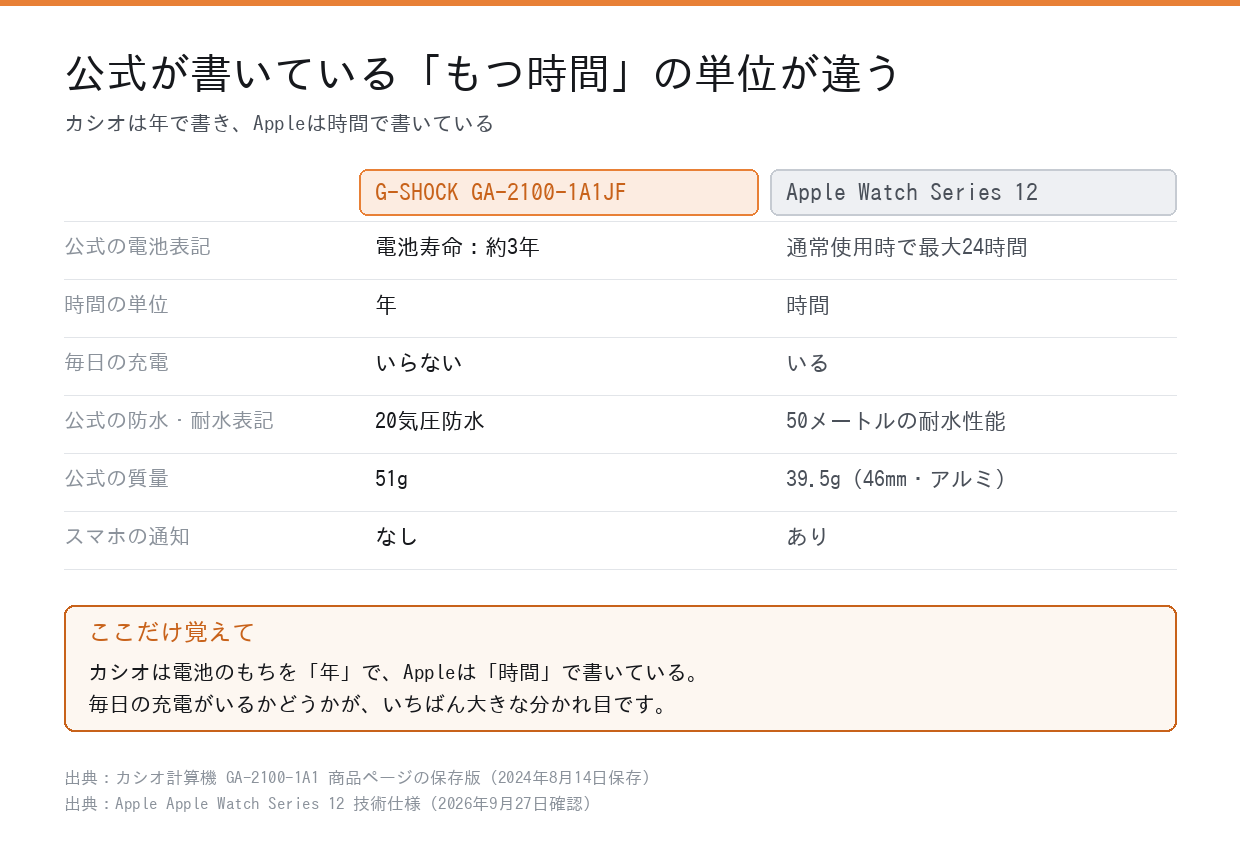
Task: Click the cell 時間 in Apple Watch column
Action: coord(808,305)
